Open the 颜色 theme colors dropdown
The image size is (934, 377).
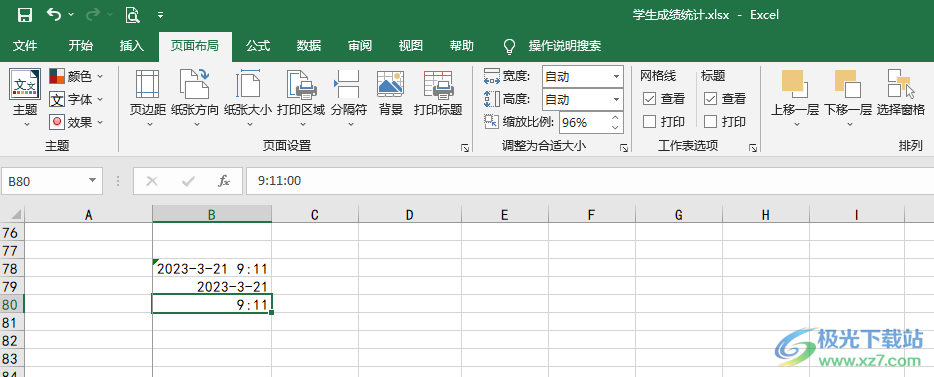pos(76,76)
